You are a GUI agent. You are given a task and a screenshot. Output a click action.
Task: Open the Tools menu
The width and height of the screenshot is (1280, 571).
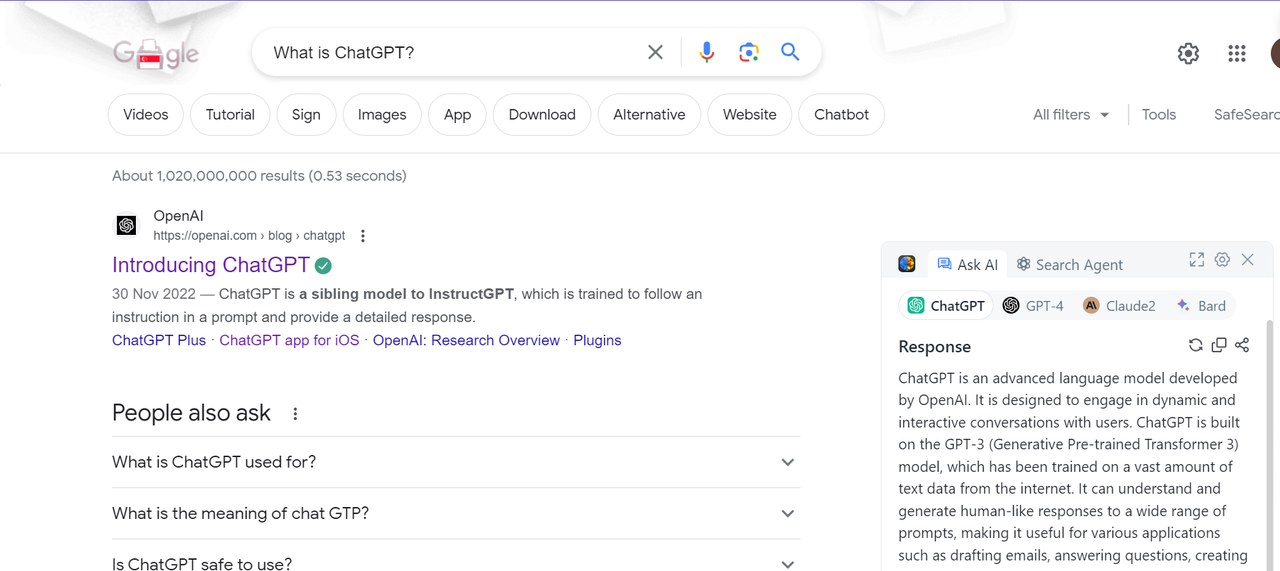[x=1159, y=114]
